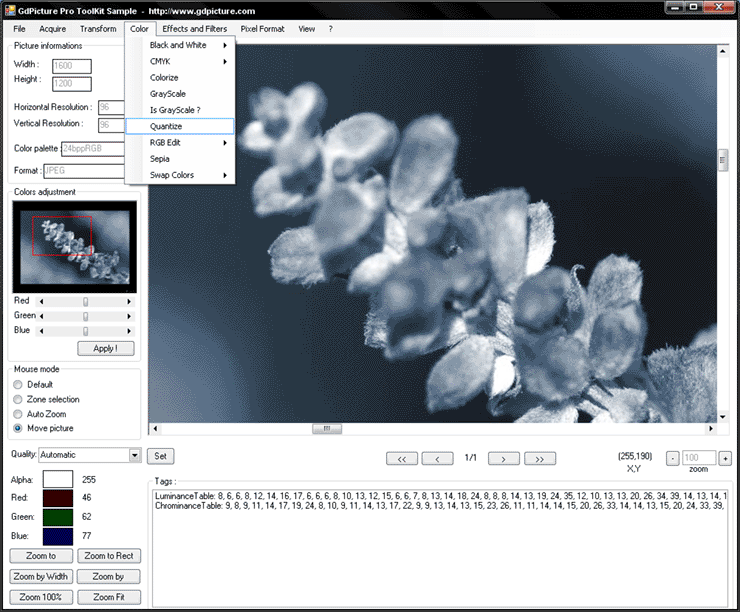740x612 pixels.
Task: Open the Effects and Filters menu
Action: (x=194, y=29)
